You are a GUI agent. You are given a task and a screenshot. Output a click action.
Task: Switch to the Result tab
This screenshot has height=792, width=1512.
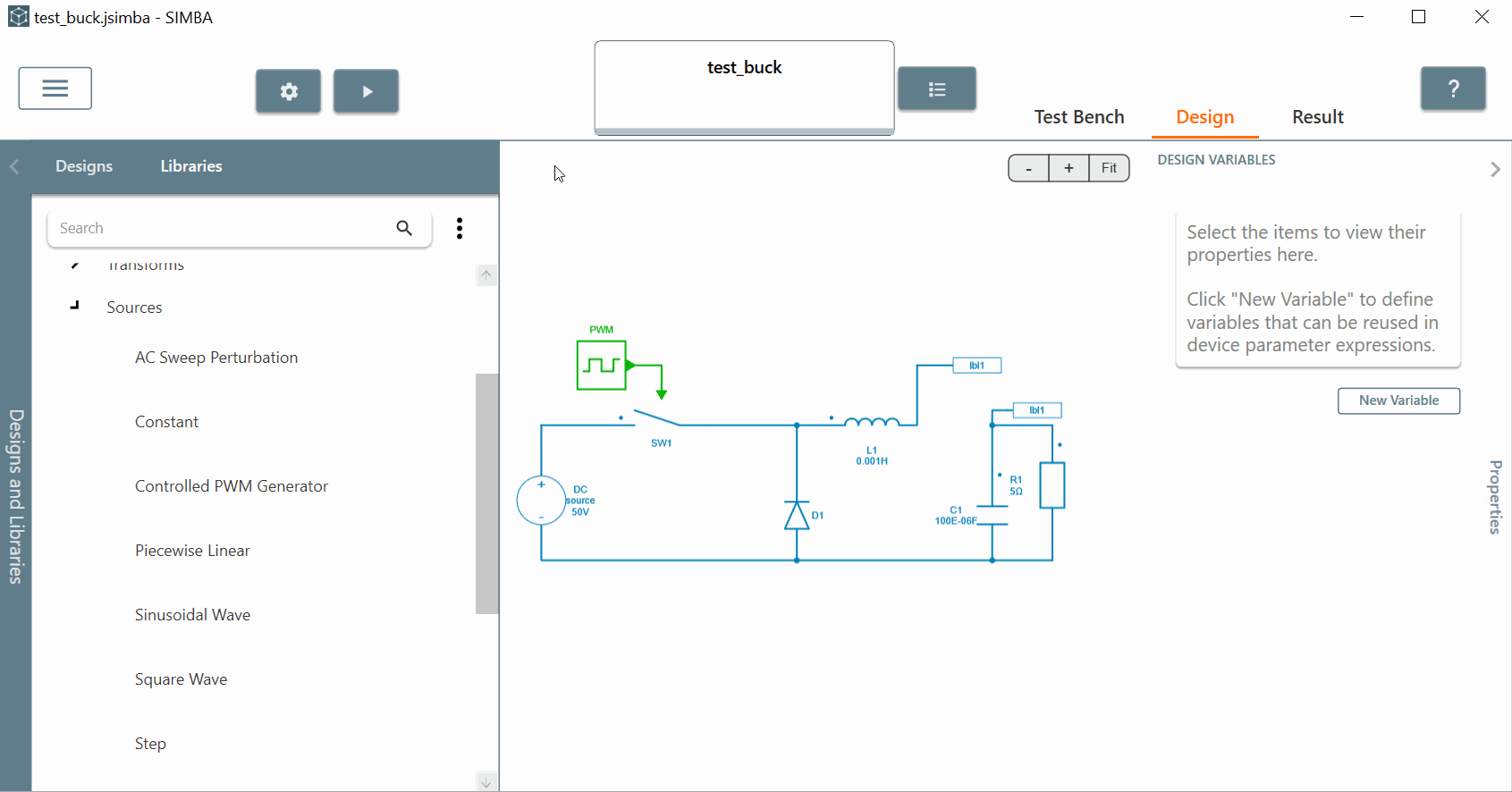(1317, 117)
